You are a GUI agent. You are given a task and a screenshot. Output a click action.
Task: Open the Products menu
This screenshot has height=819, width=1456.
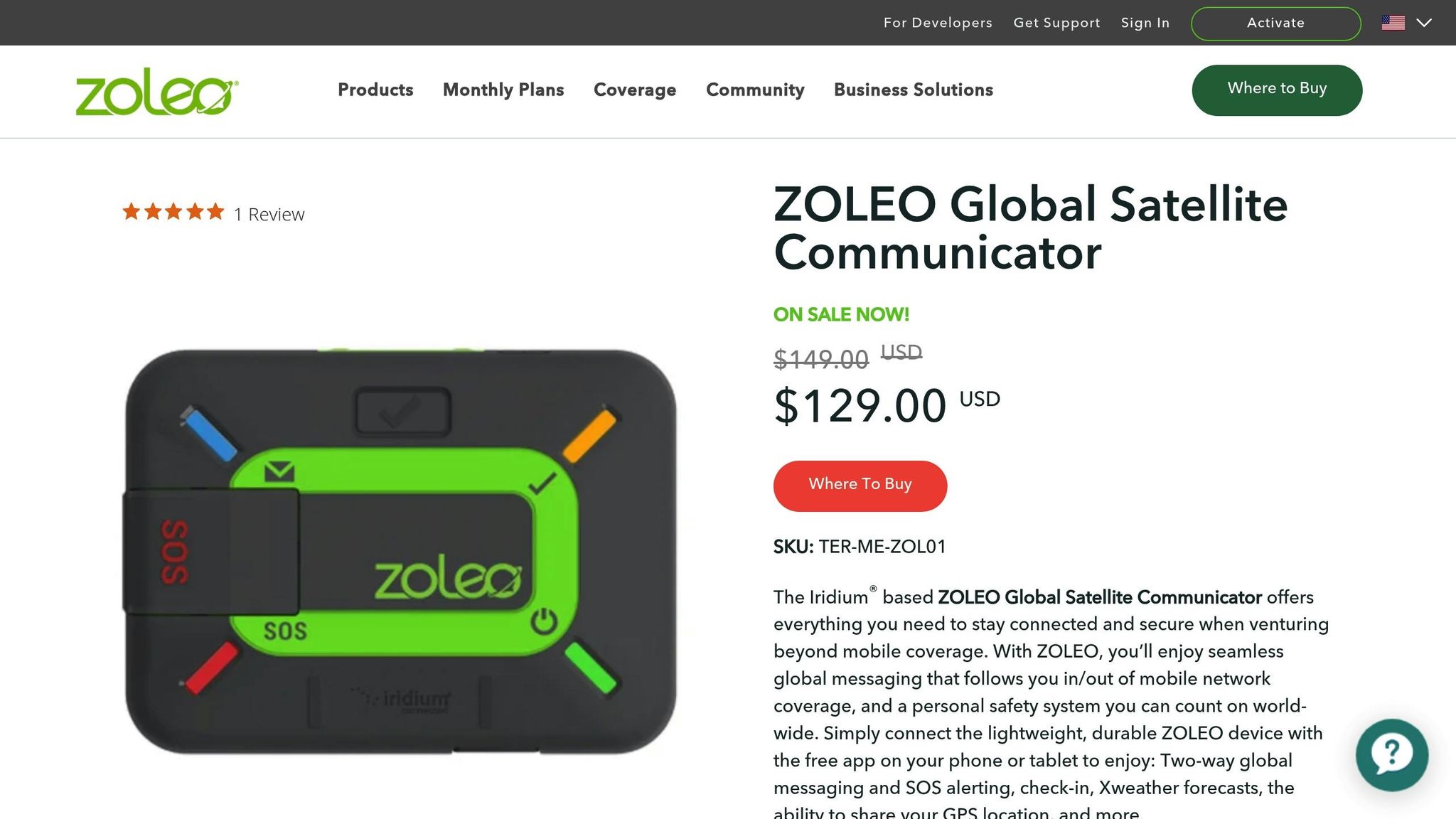[375, 90]
